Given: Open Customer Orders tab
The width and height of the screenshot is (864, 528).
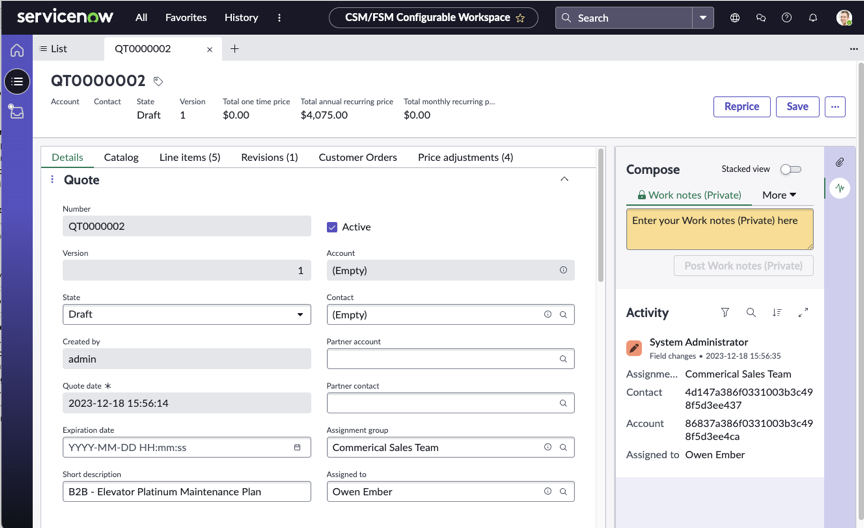Looking at the screenshot, I should coord(358,158).
